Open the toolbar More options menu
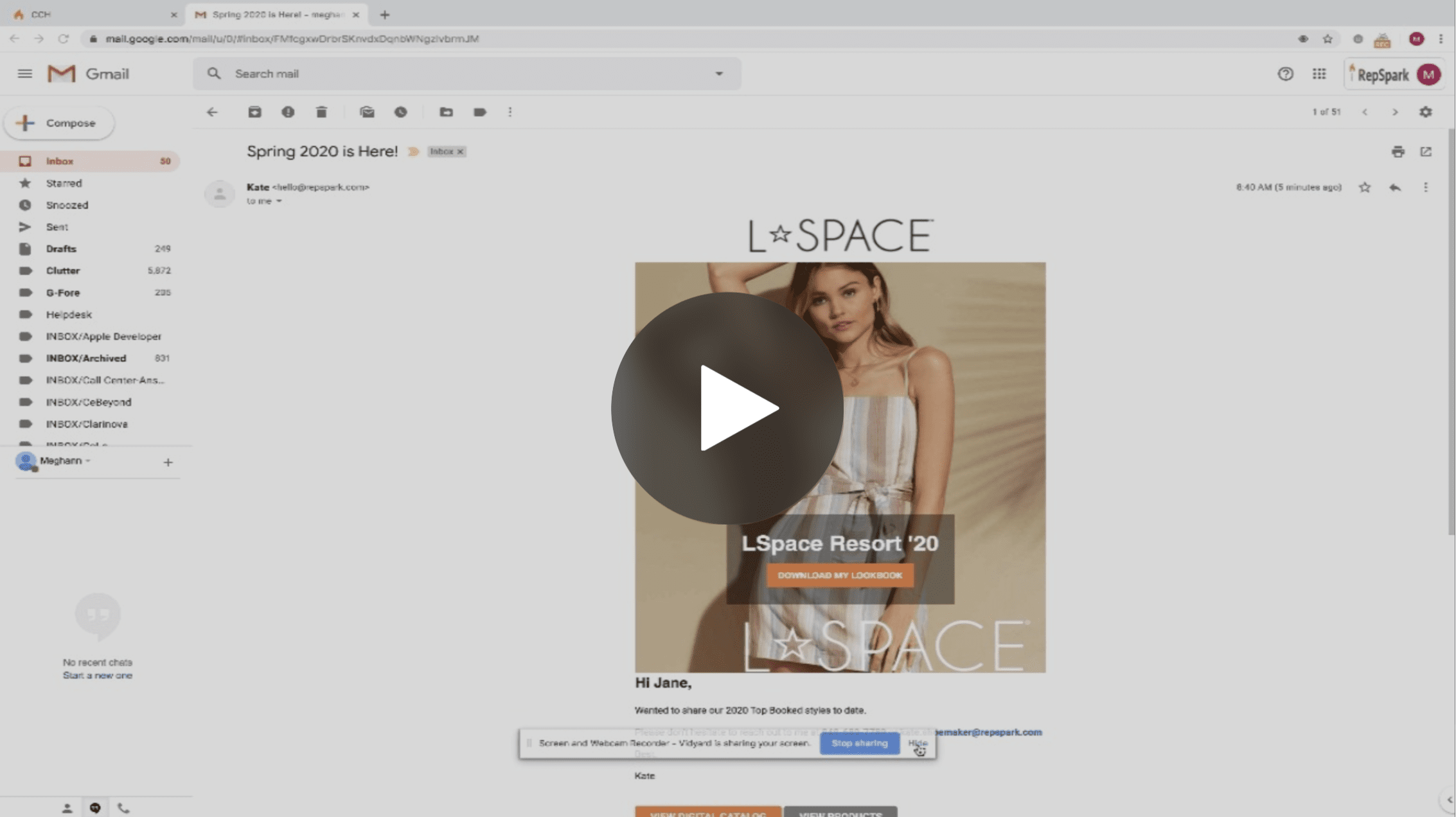This screenshot has width=1456, height=817. [x=510, y=112]
